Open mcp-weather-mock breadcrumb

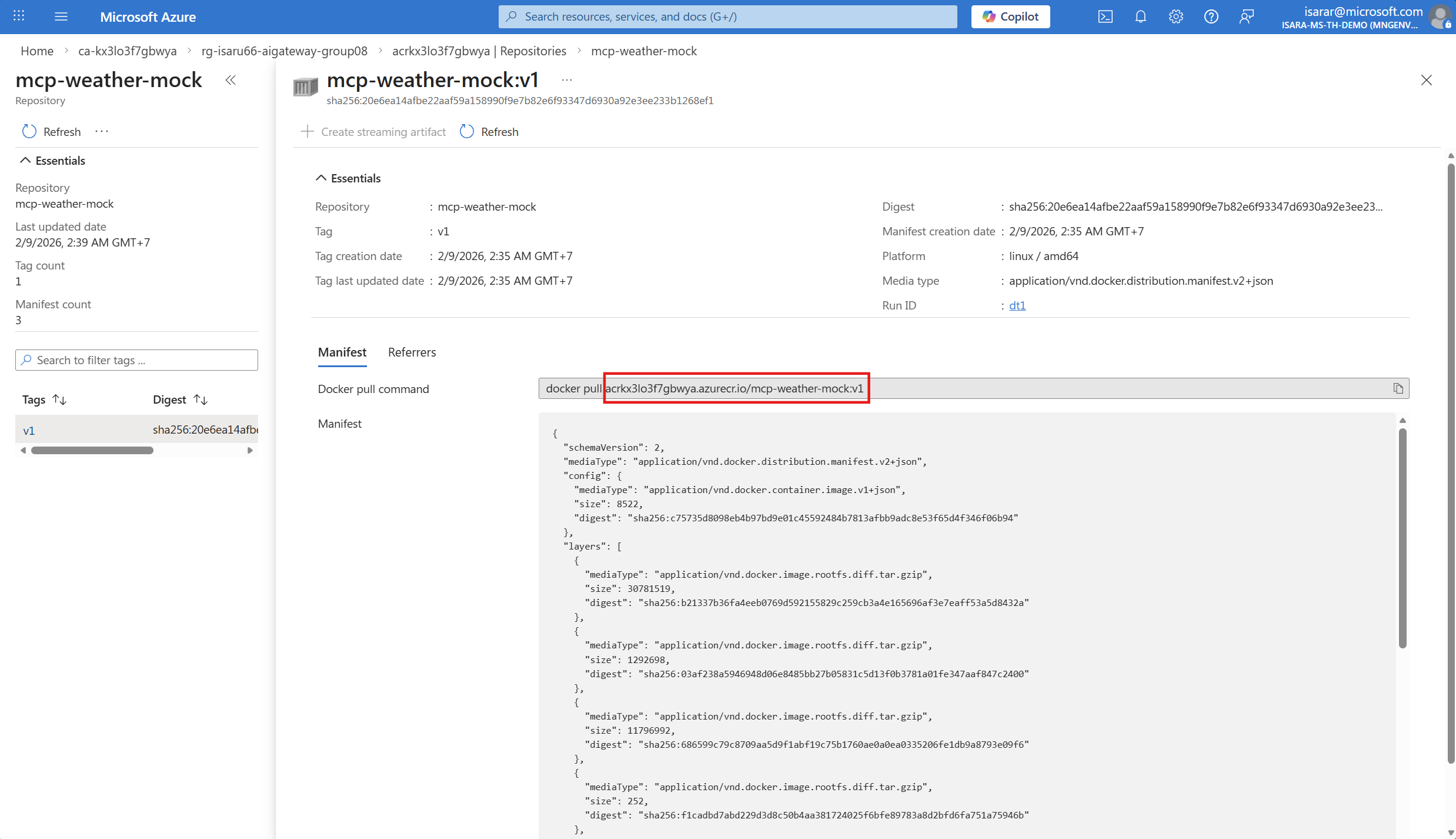tap(644, 51)
